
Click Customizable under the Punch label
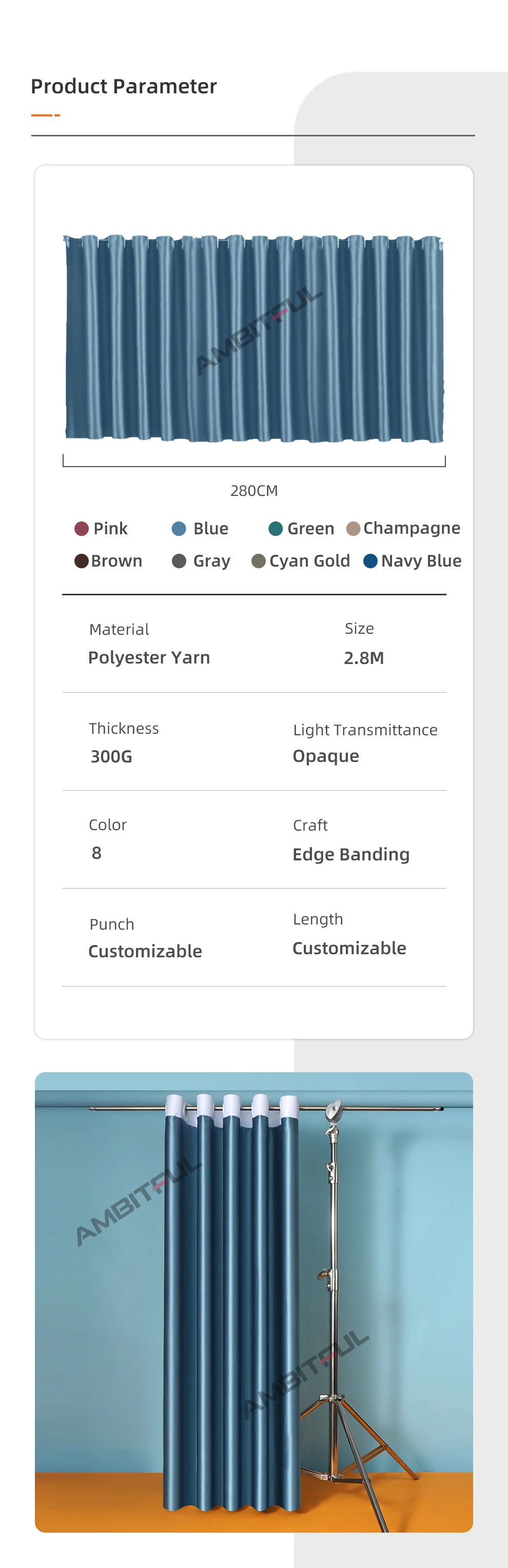(x=145, y=951)
